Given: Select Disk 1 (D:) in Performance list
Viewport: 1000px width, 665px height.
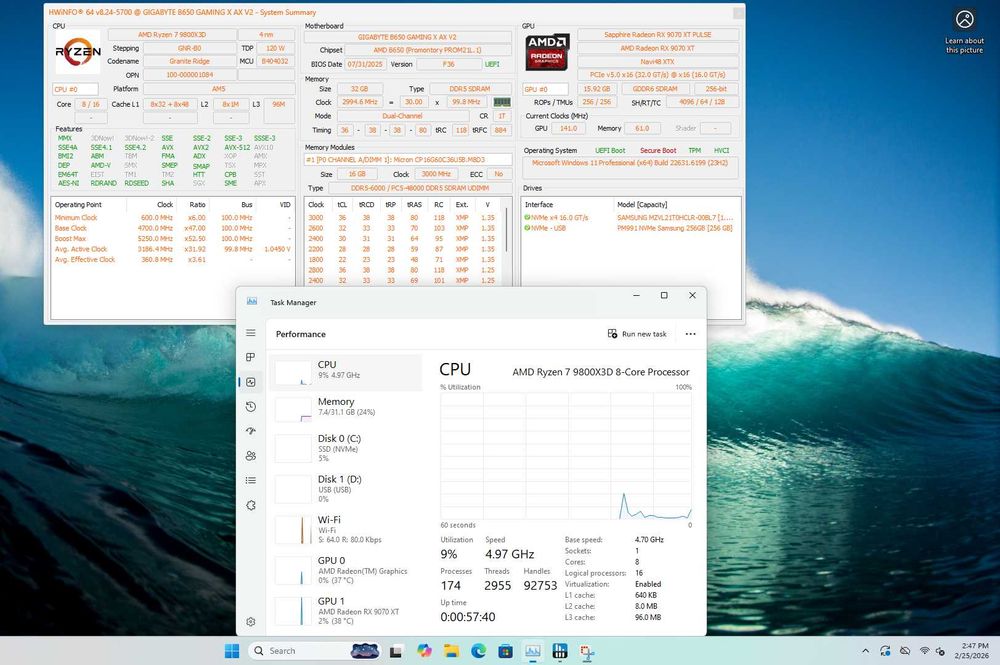Looking at the screenshot, I should coord(346,489).
